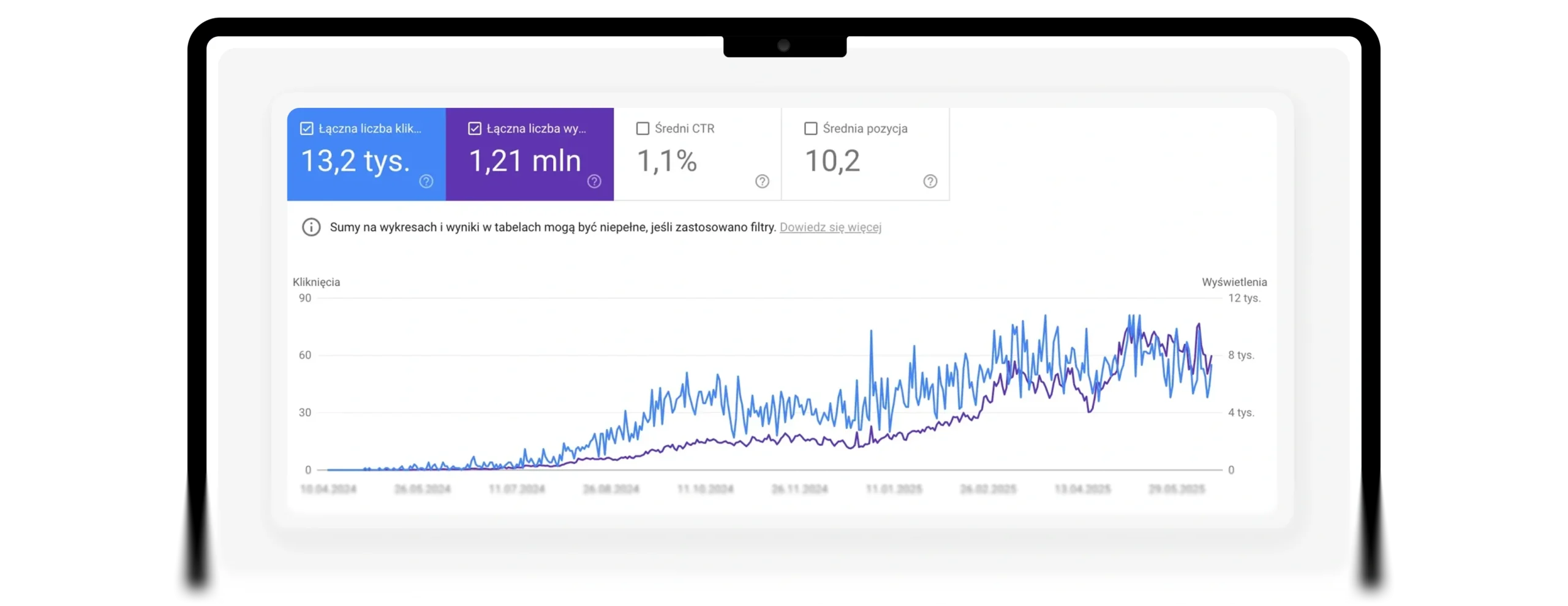Image resolution: width=1568 pixels, height=606 pixels.
Task: Select the 1,21 mln impressions value
Action: coord(525,161)
